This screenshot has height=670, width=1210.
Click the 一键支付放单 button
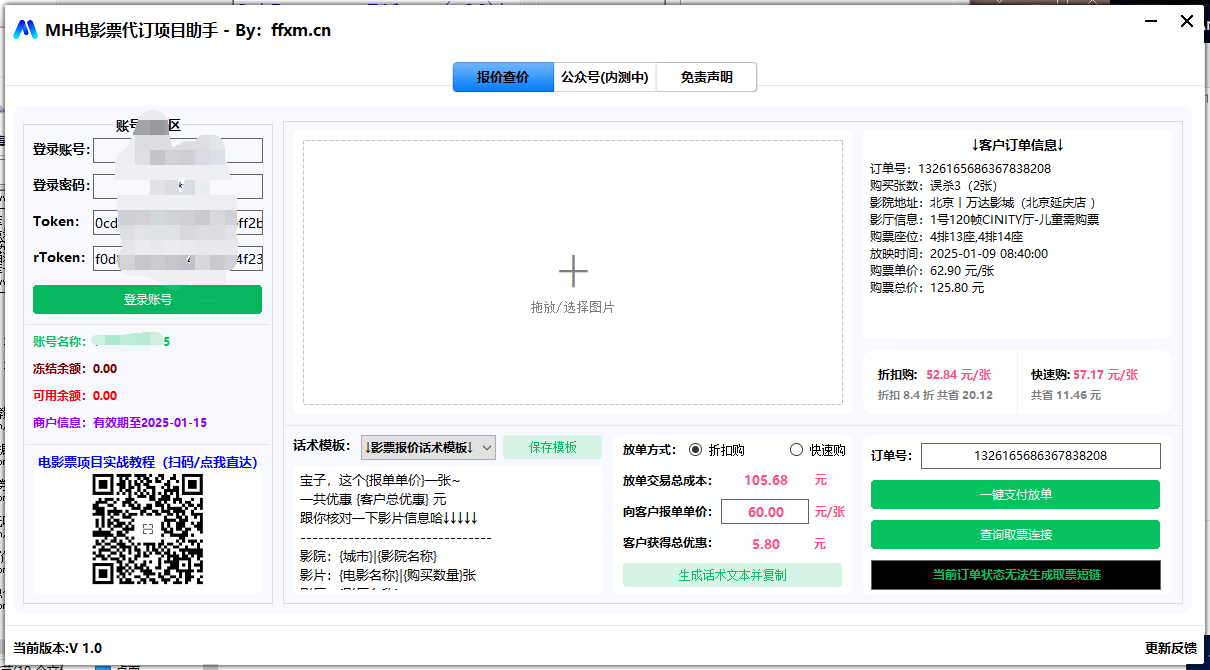tap(1015, 494)
